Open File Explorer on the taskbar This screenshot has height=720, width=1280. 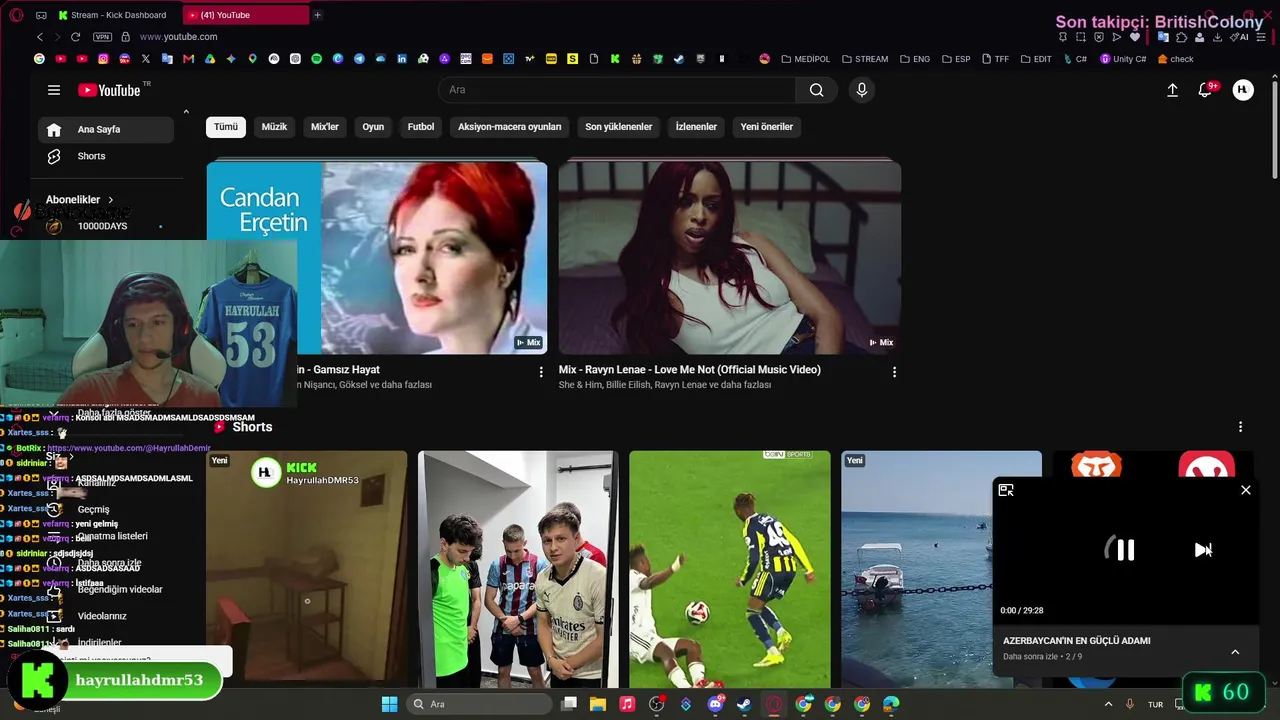click(x=597, y=704)
